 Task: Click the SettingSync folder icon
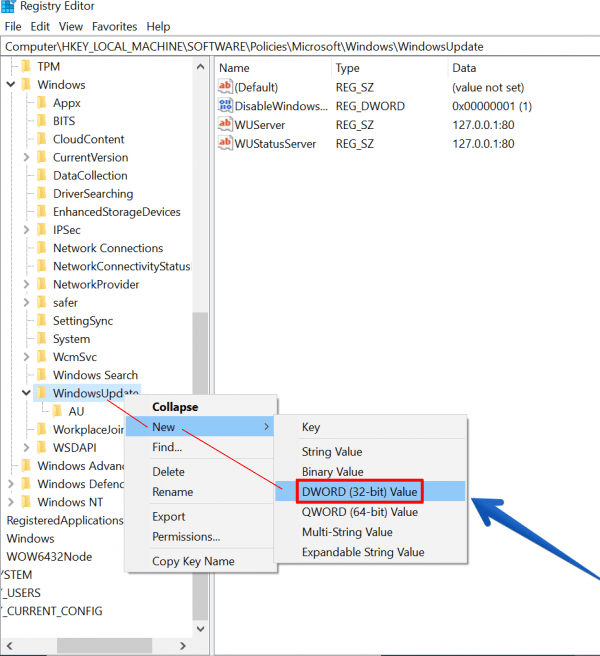42,320
